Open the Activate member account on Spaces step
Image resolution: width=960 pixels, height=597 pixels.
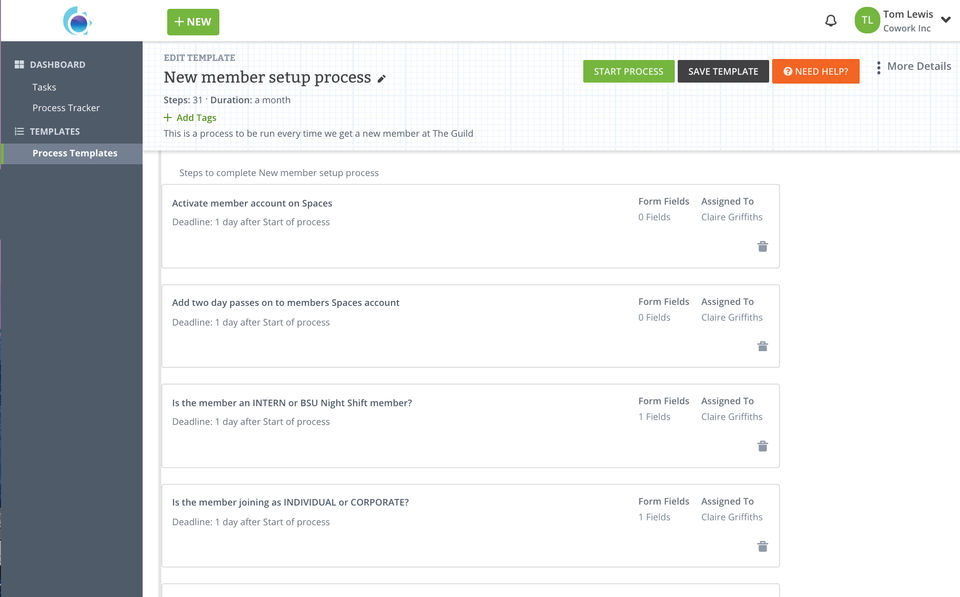[x=252, y=203]
